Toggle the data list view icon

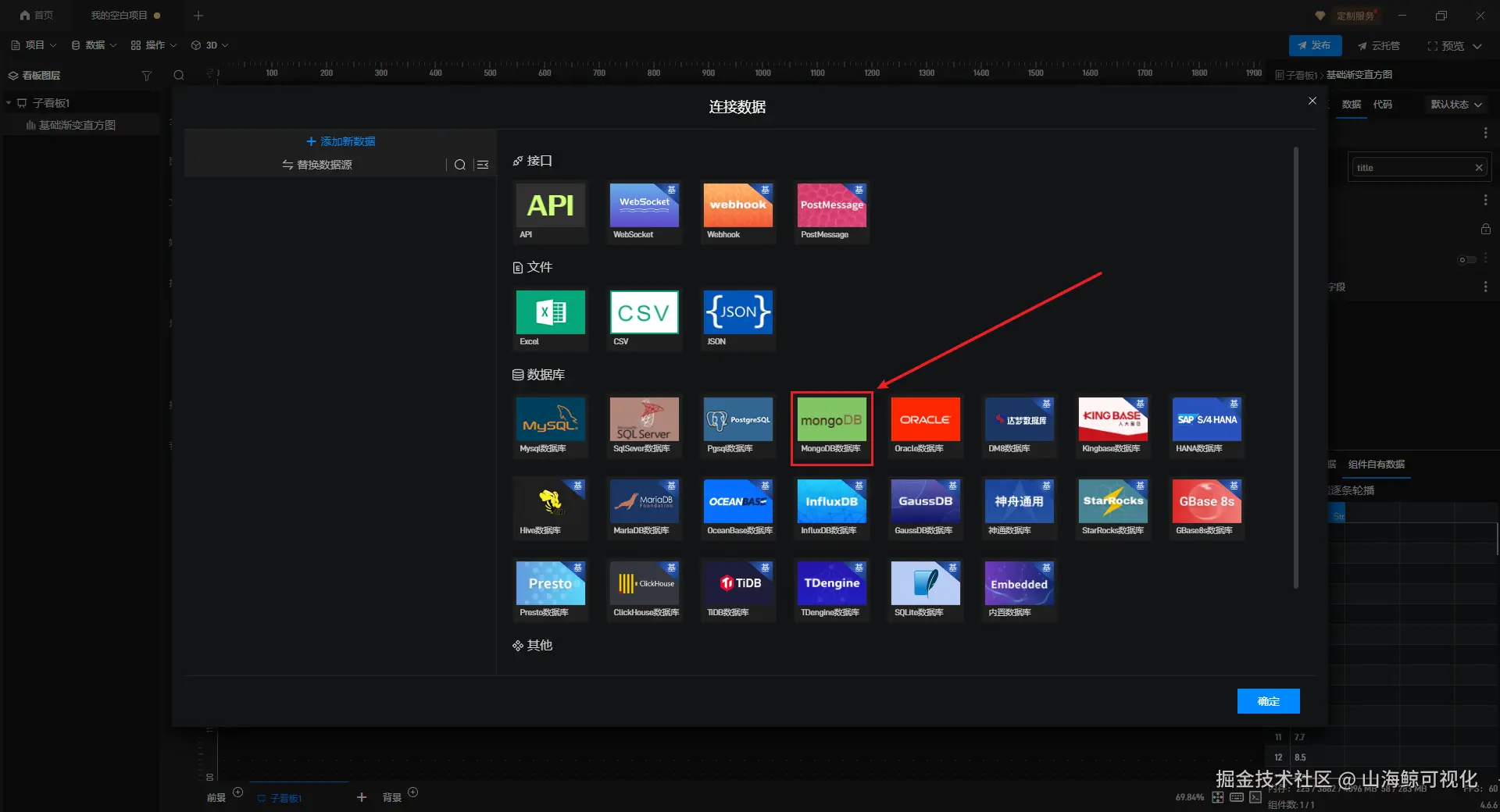(483, 165)
